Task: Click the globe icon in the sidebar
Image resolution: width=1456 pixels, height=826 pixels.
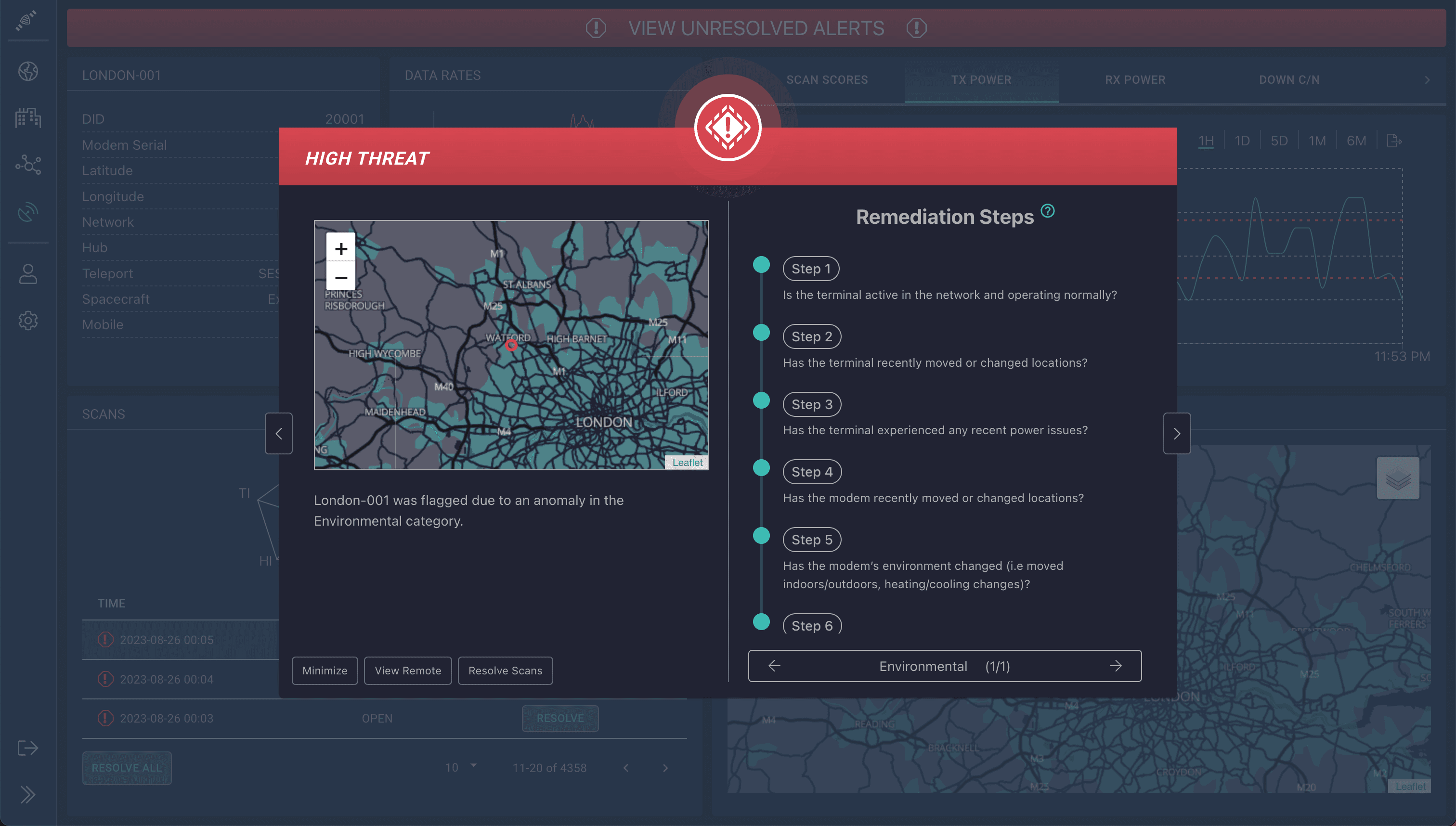Action: point(28,71)
